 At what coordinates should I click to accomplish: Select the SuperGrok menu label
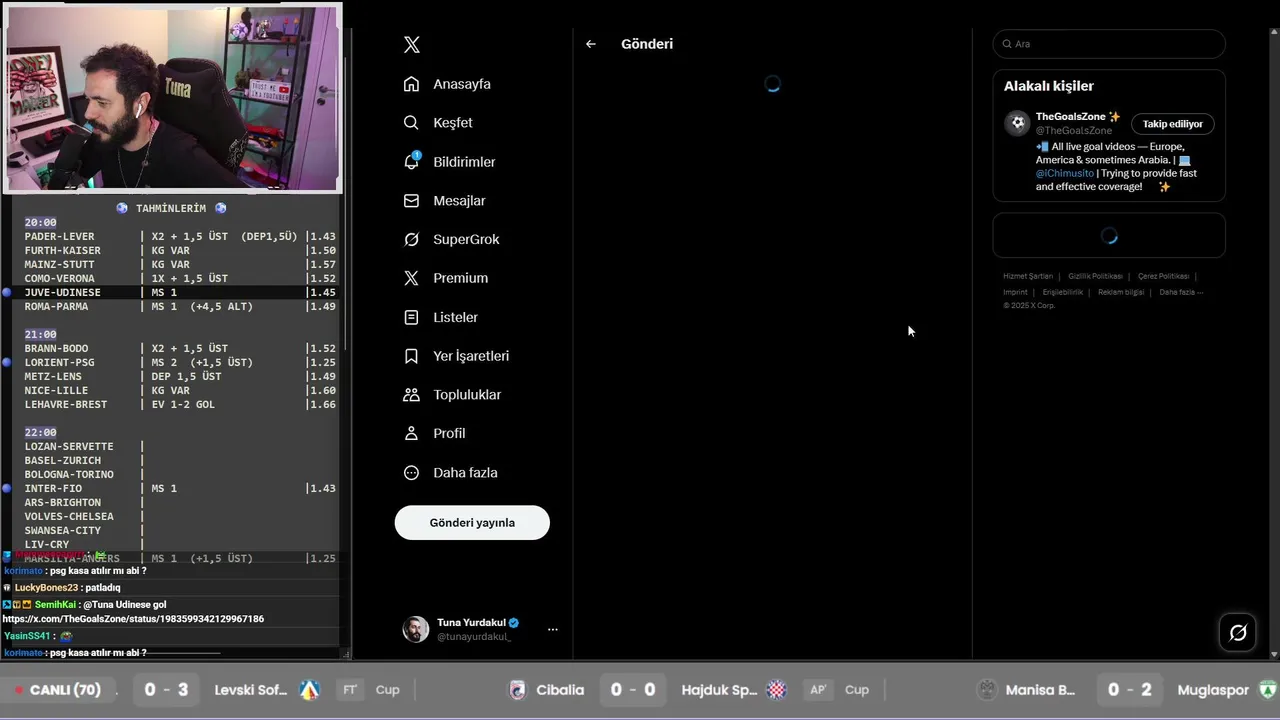466,240
